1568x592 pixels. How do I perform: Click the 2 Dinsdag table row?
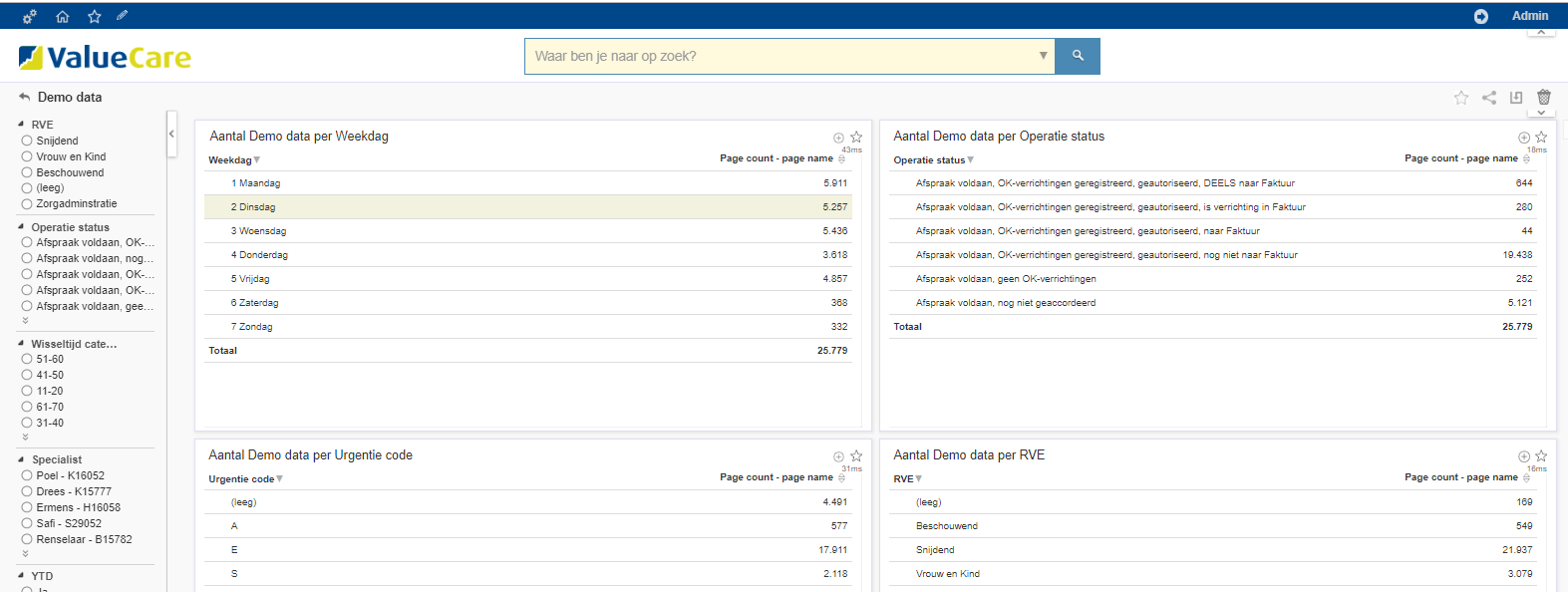coord(528,207)
